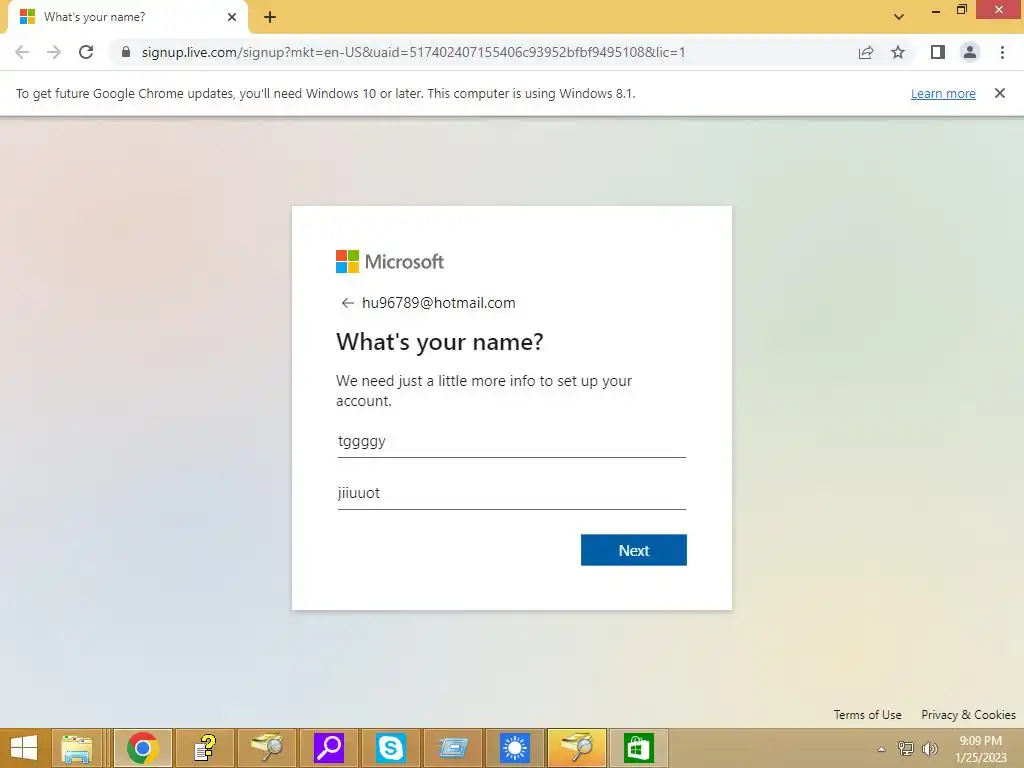1024x768 pixels.
Task: Open Learn more about Chrome updates
Action: tap(943, 93)
